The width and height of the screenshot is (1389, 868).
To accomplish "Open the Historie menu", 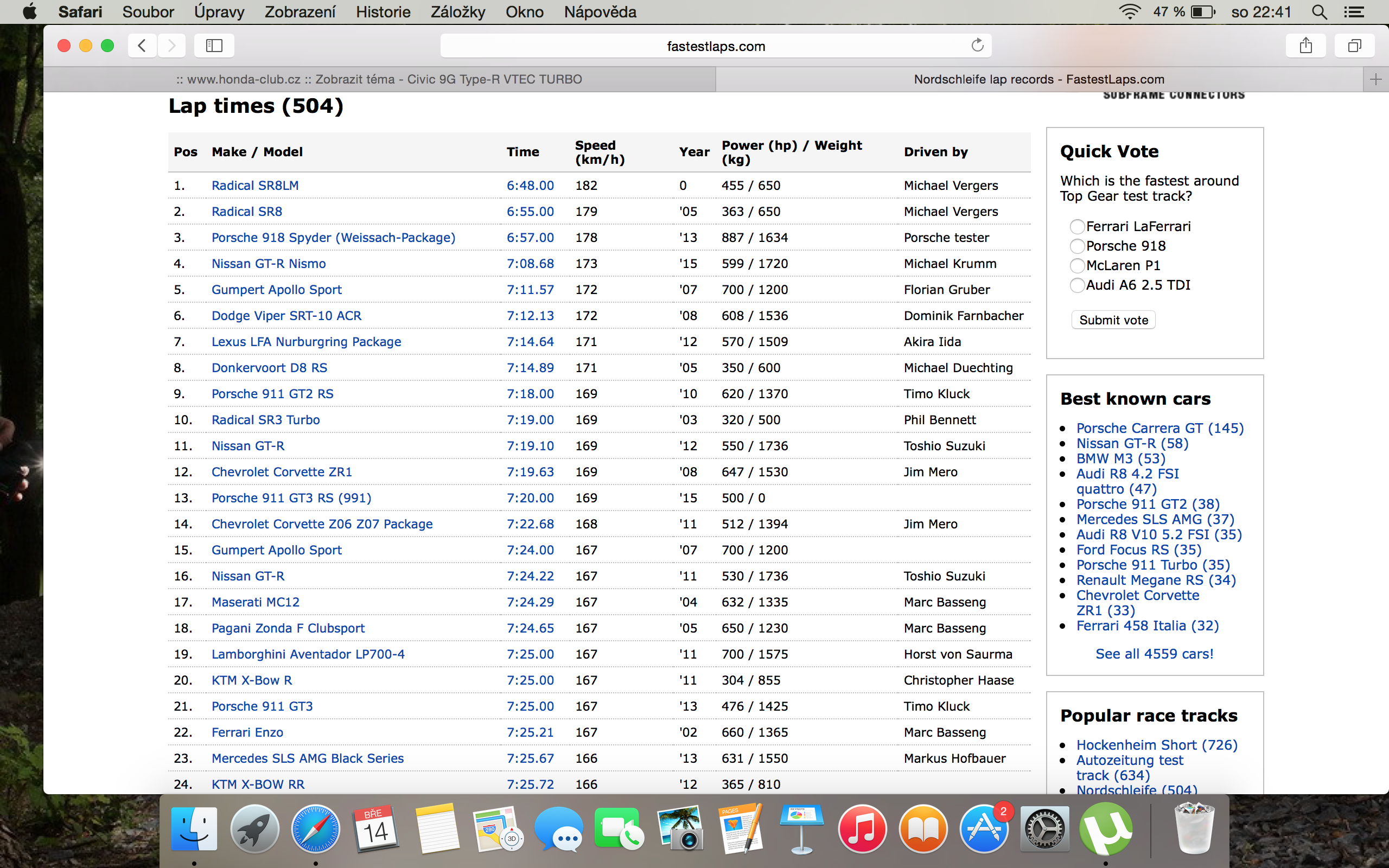I will (383, 12).
